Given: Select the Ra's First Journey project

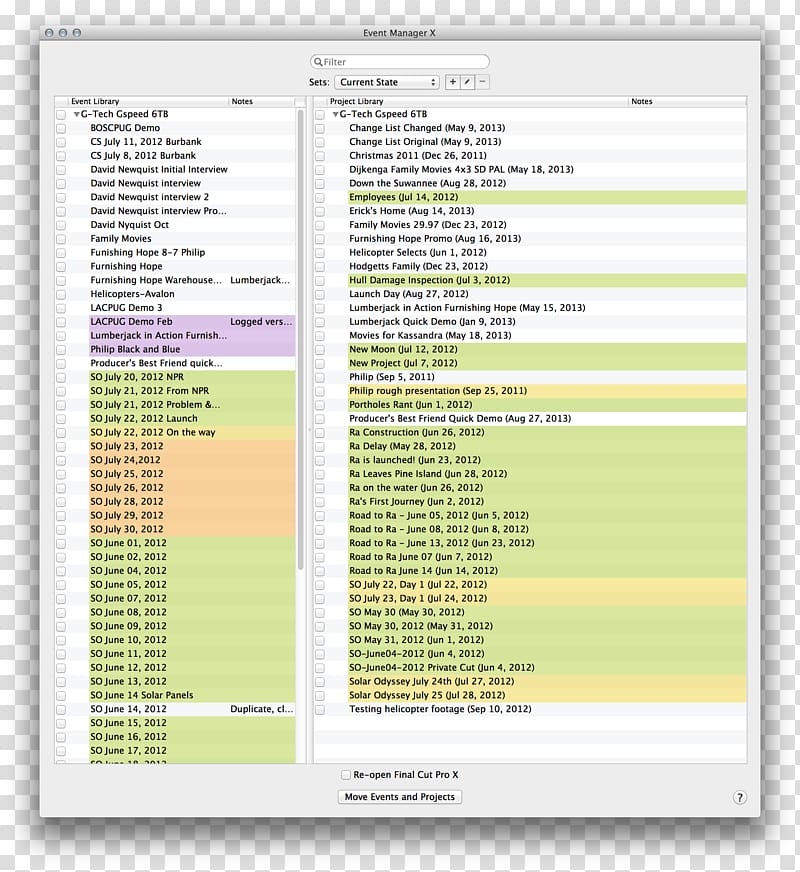Looking at the screenshot, I should click(416, 502).
